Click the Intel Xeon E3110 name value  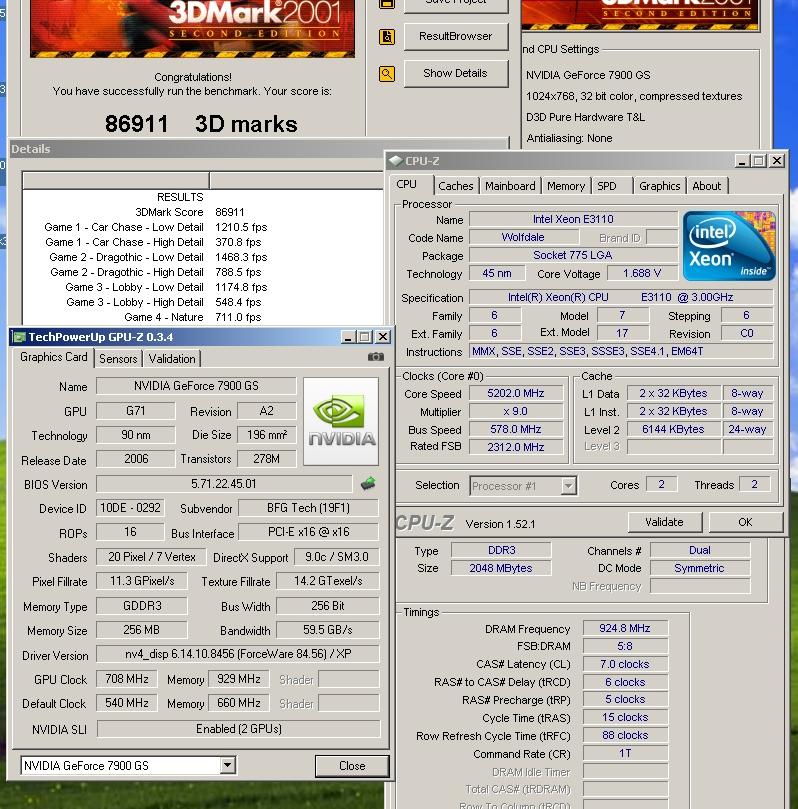click(x=573, y=219)
